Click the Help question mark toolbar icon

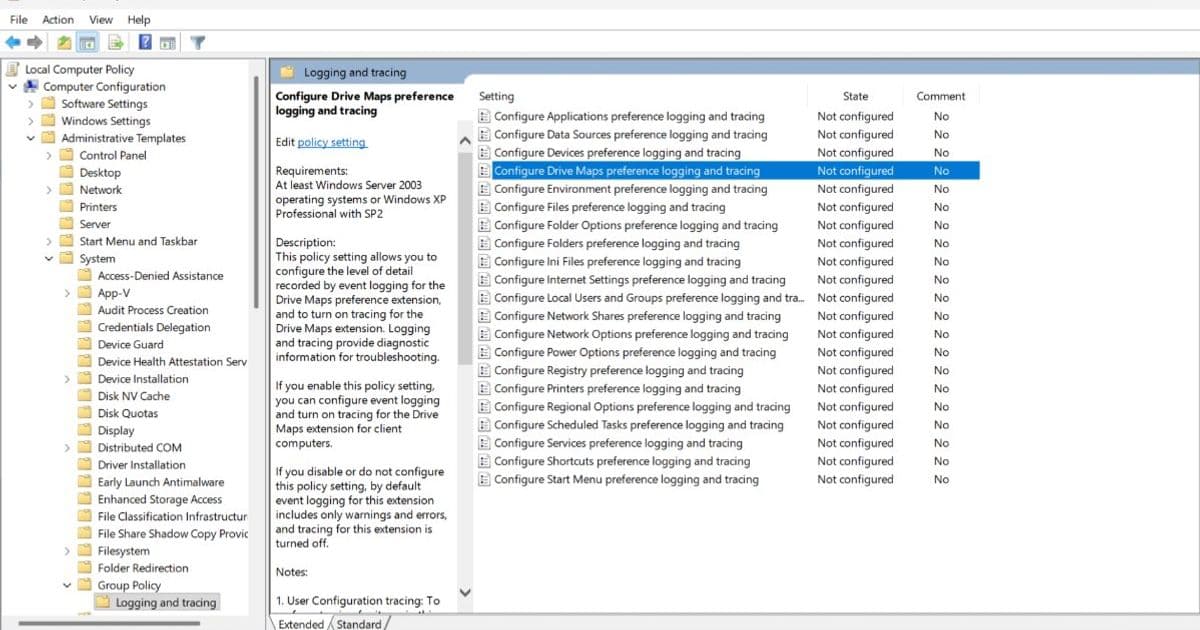coord(143,41)
